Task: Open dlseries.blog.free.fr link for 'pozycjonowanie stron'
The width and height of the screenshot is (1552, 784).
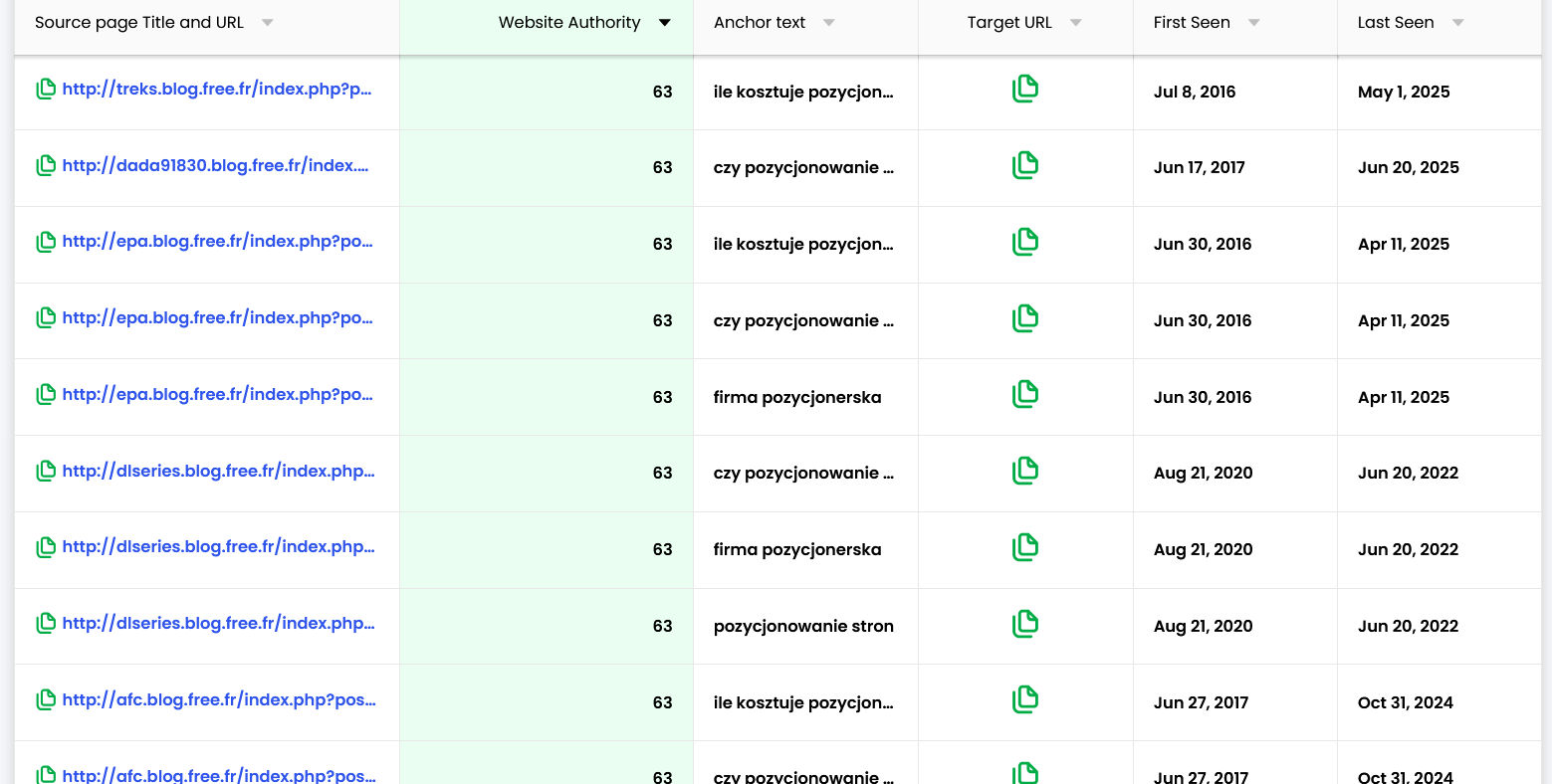Action: click(218, 624)
